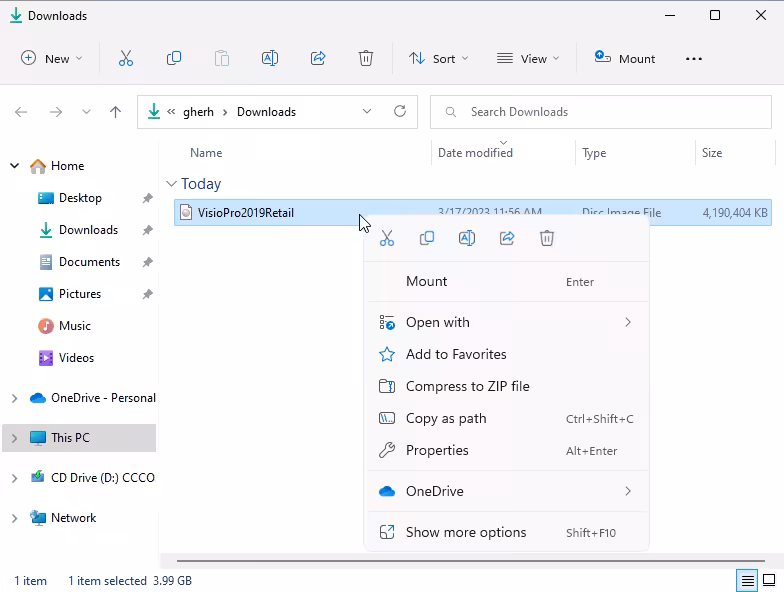Image resolution: width=784 pixels, height=592 pixels.
Task: Click the Delete icon in the context menu
Action: pyautogui.click(x=547, y=238)
